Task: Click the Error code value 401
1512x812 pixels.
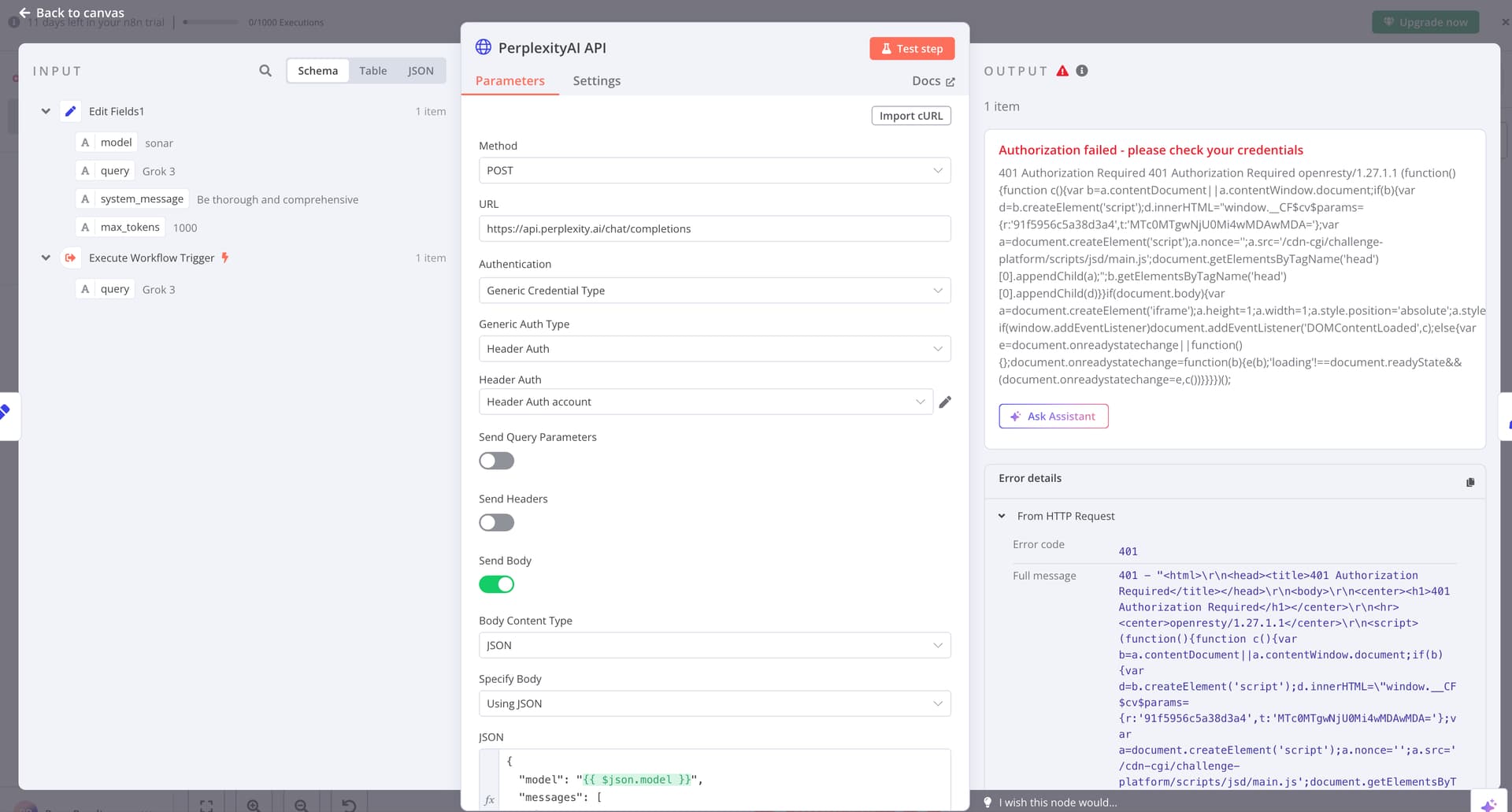Action: click(x=1128, y=551)
